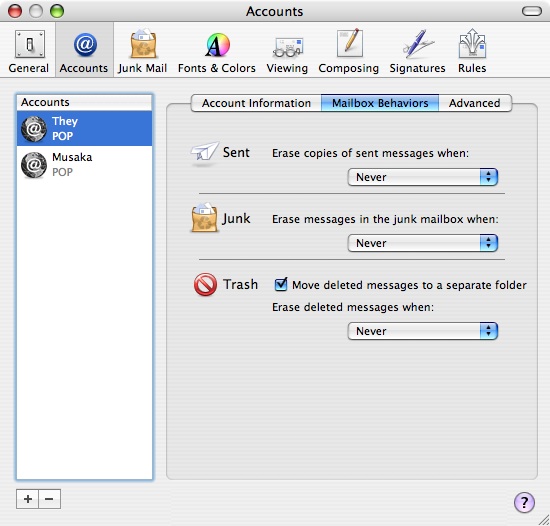
Task: Open the Composing preferences pane
Action: click(349, 51)
